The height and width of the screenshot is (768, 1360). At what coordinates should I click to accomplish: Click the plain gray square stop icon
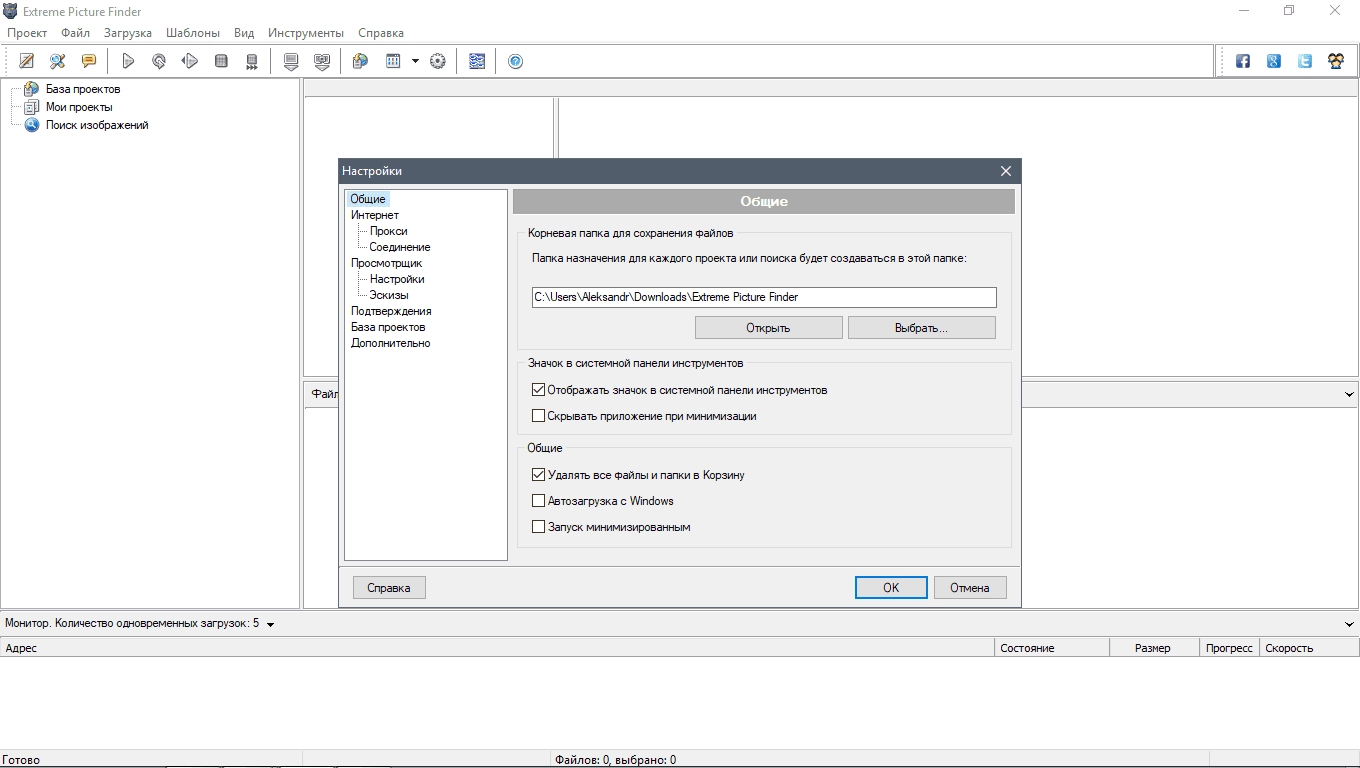coord(221,61)
